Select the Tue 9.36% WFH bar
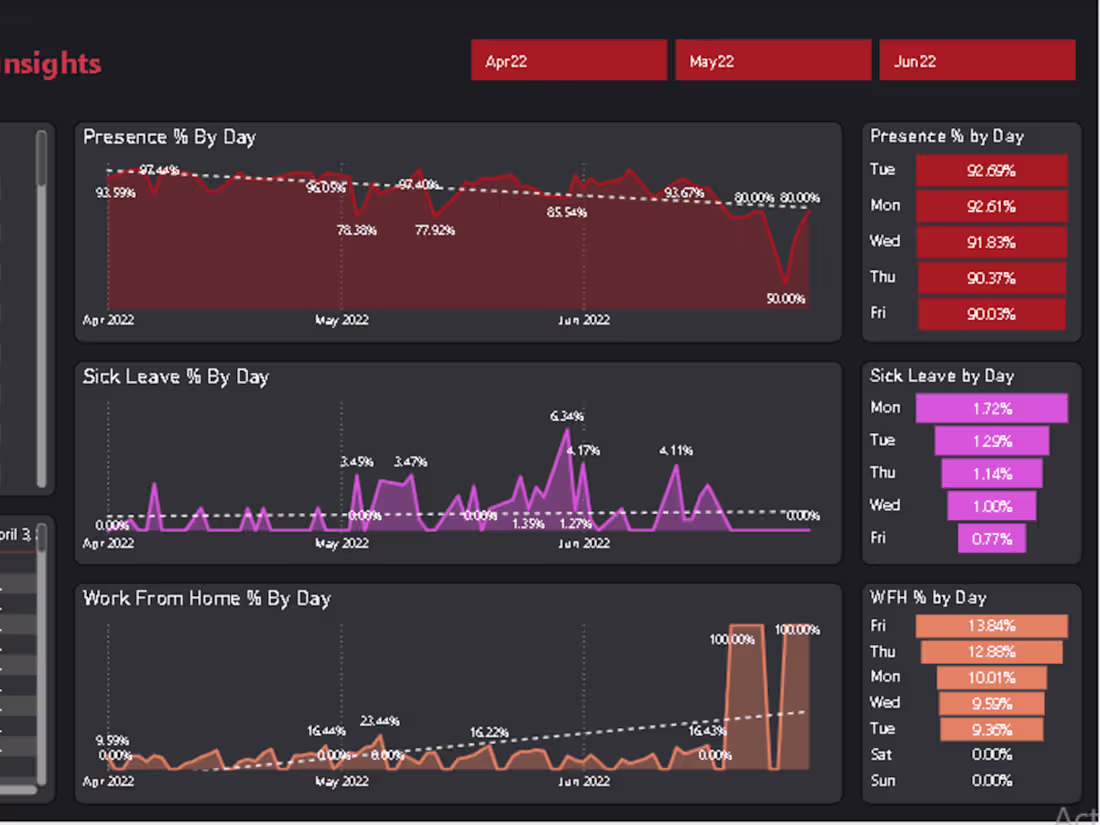 990,729
